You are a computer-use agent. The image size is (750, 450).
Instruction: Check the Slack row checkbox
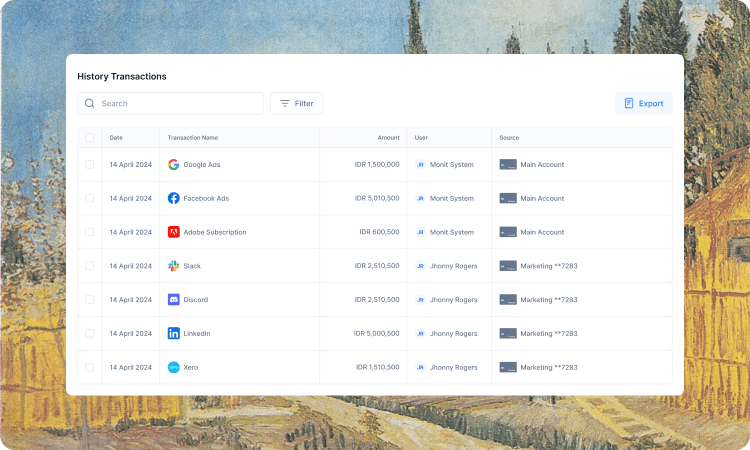pyautogui.click(x=89, y=266)
